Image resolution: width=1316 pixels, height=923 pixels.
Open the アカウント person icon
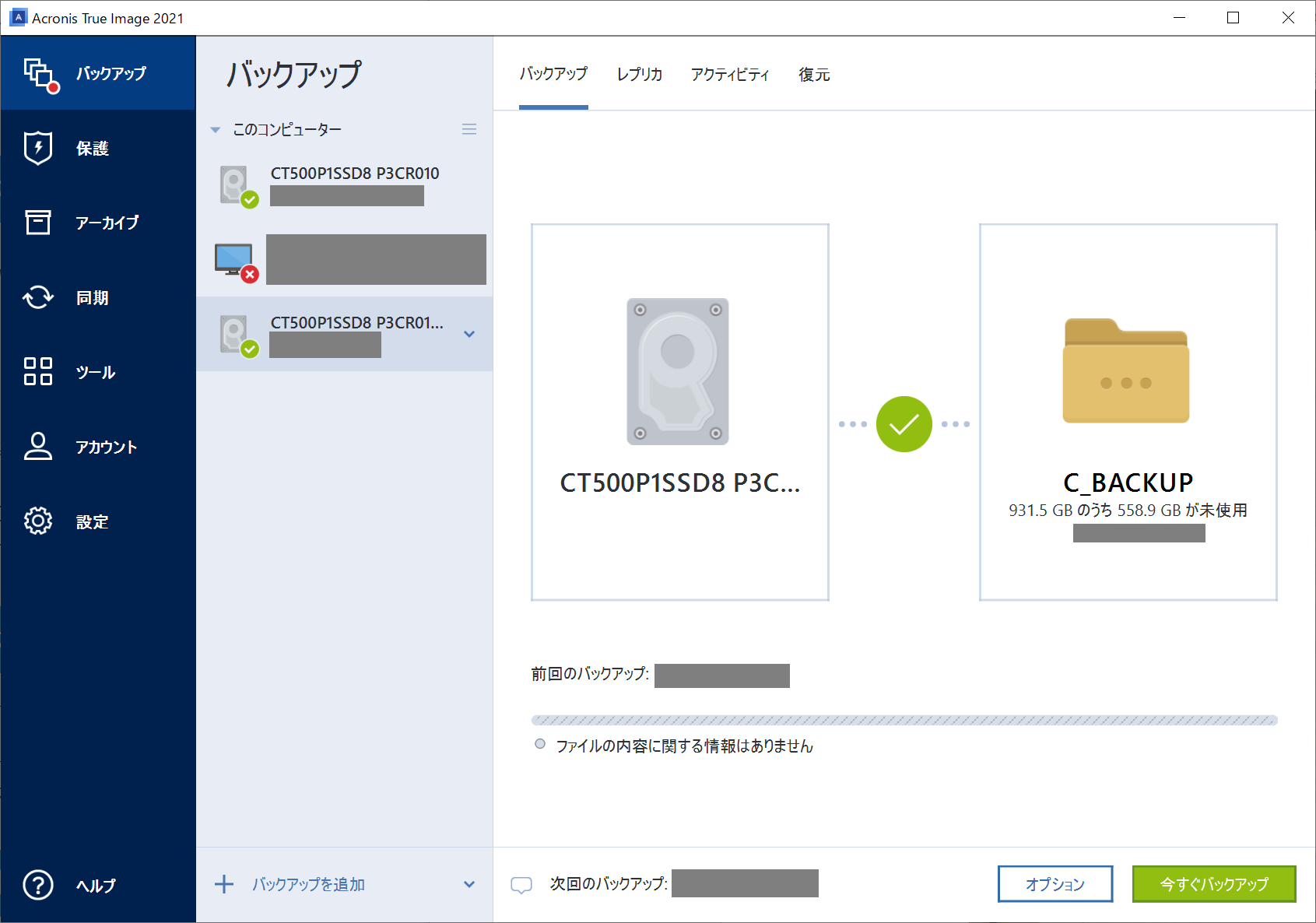pyautogui.click(x=38, y=447)
